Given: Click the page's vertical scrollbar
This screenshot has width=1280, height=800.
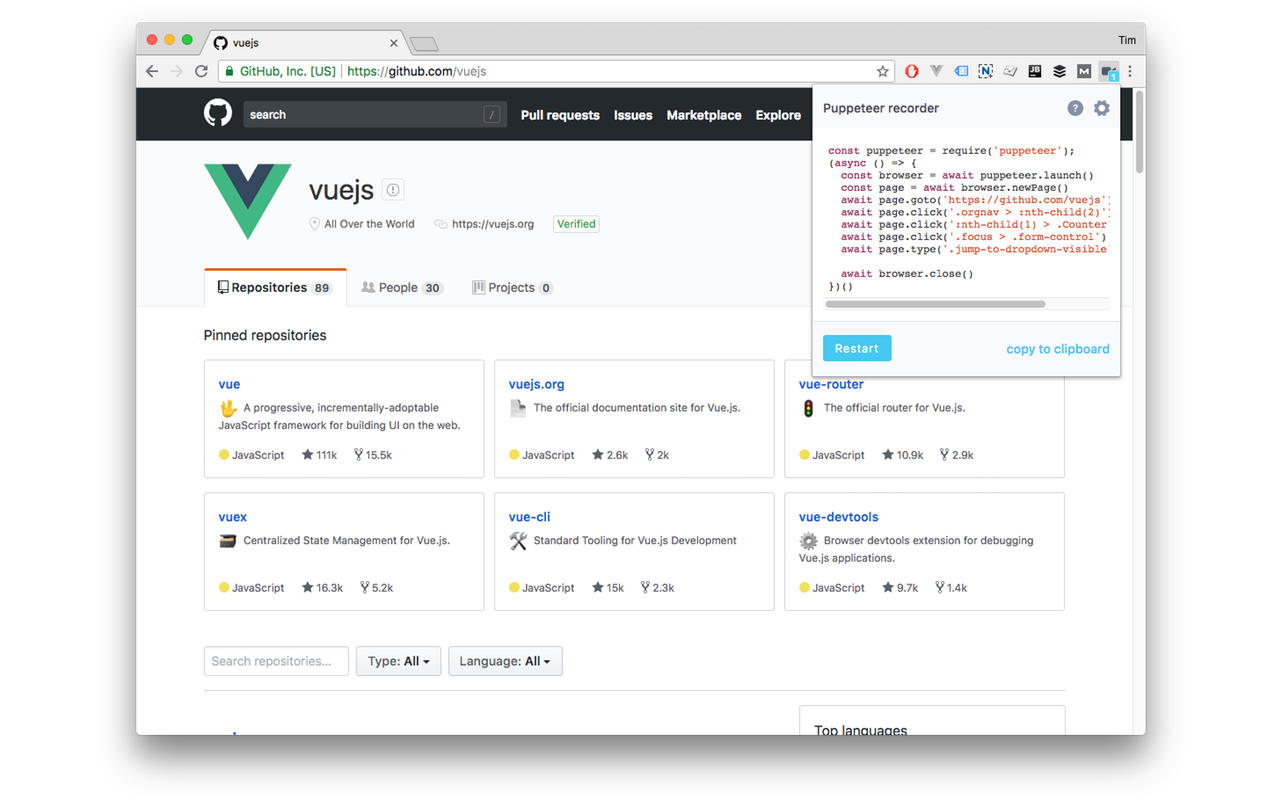Looking at the screenshot, I should click(1139, 130).
